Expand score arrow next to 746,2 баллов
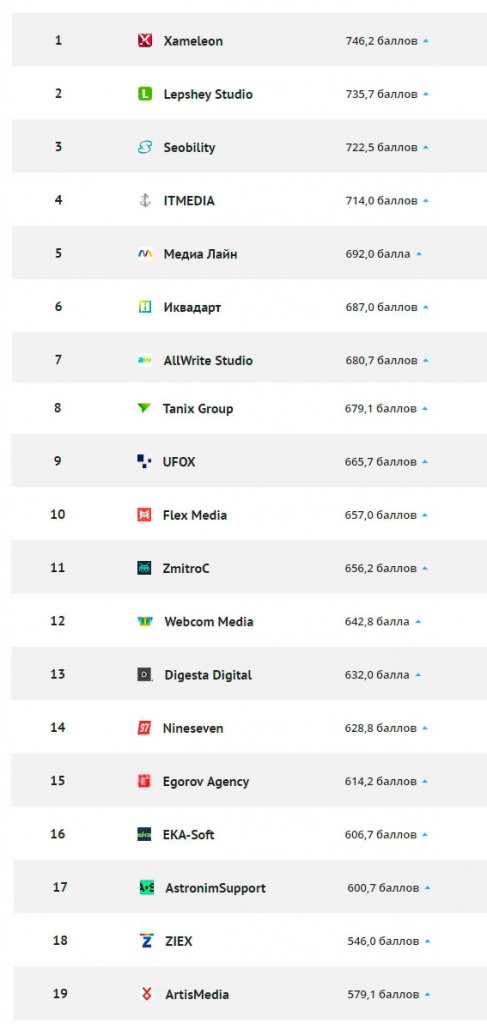Image resolution: width=487 pixels, height=1024 pixels. coord(426,40)
